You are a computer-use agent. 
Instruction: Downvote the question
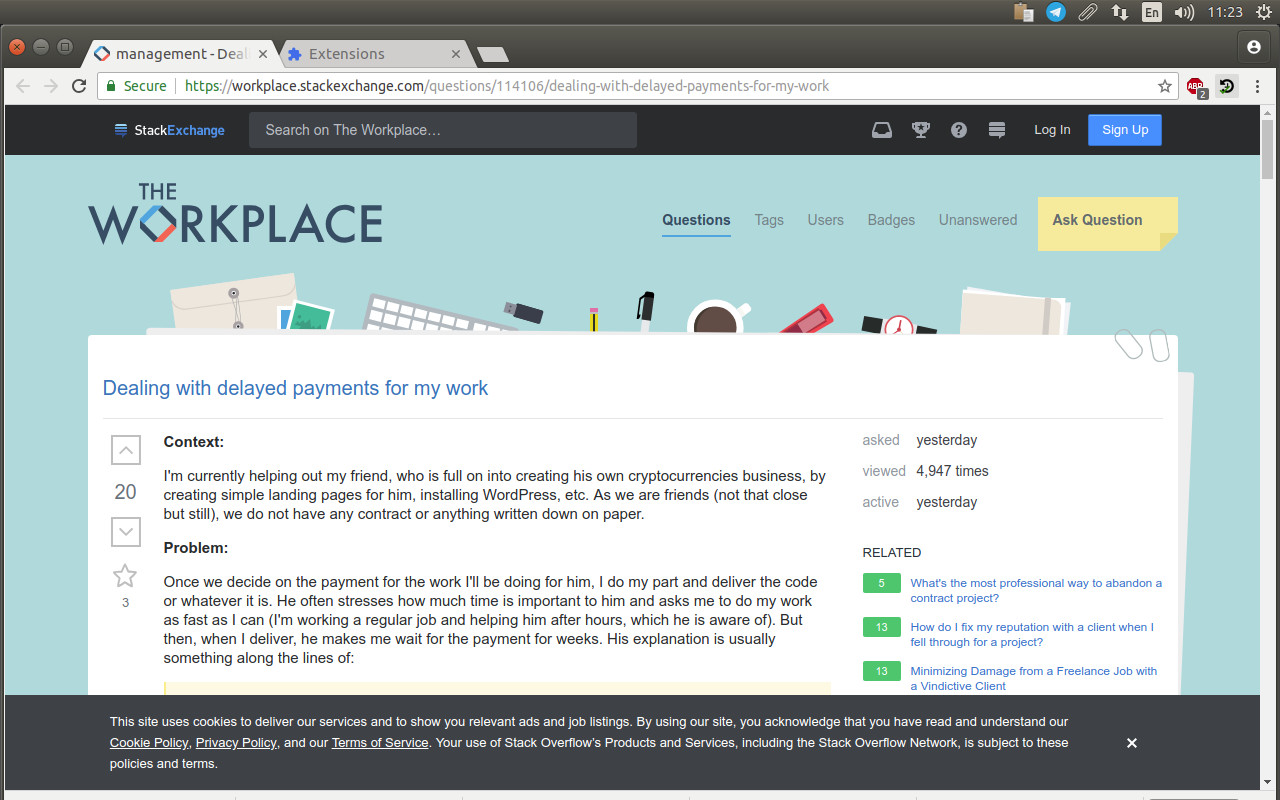(x=125, y=532)
